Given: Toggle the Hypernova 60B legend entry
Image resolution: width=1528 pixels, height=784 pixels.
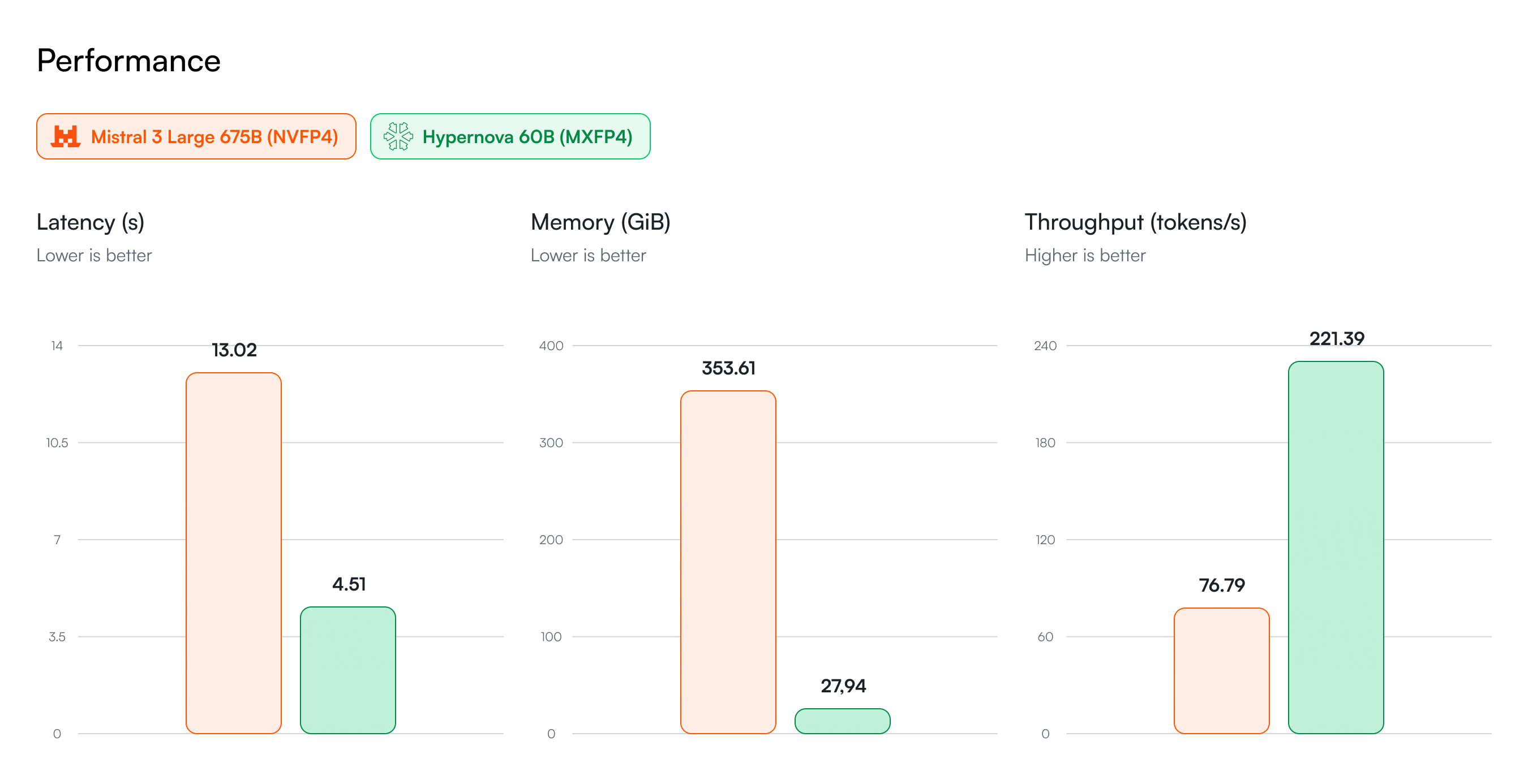Looking at the screenshot, I should pos(511,136).
